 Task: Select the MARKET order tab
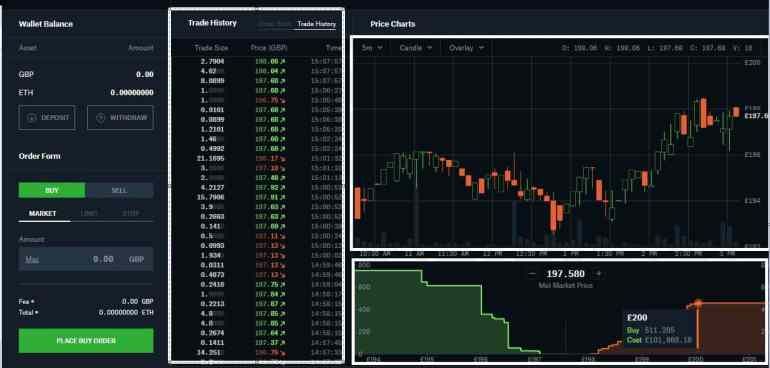43,213
